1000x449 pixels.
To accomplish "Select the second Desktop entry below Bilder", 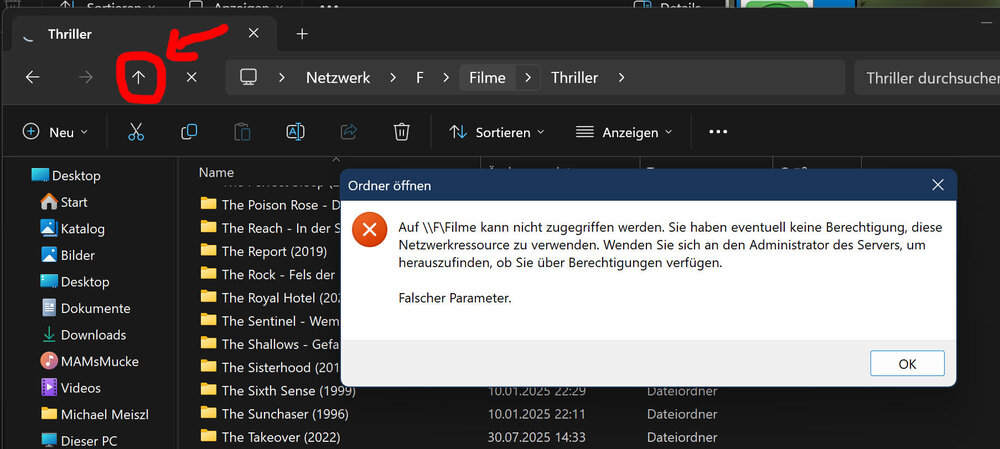I will click(75, 281).
